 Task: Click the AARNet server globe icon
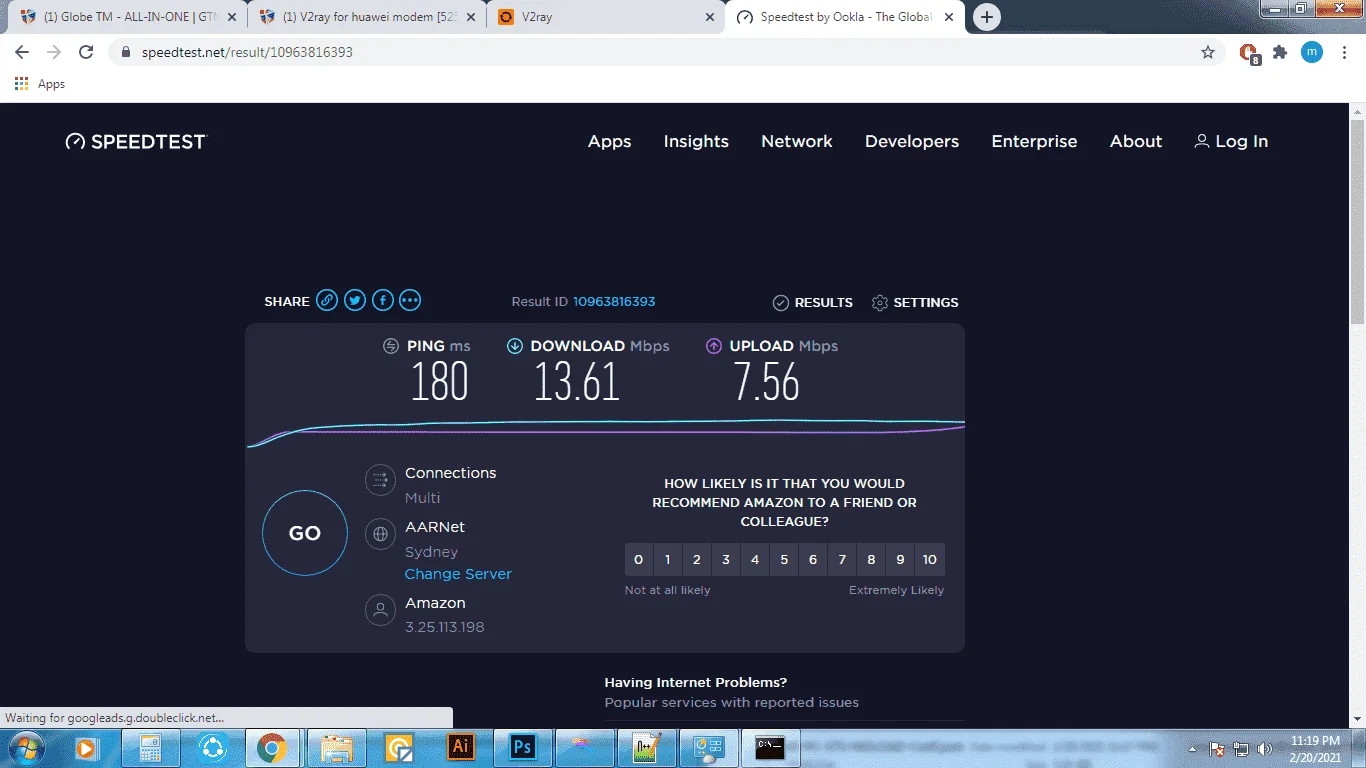380,534
